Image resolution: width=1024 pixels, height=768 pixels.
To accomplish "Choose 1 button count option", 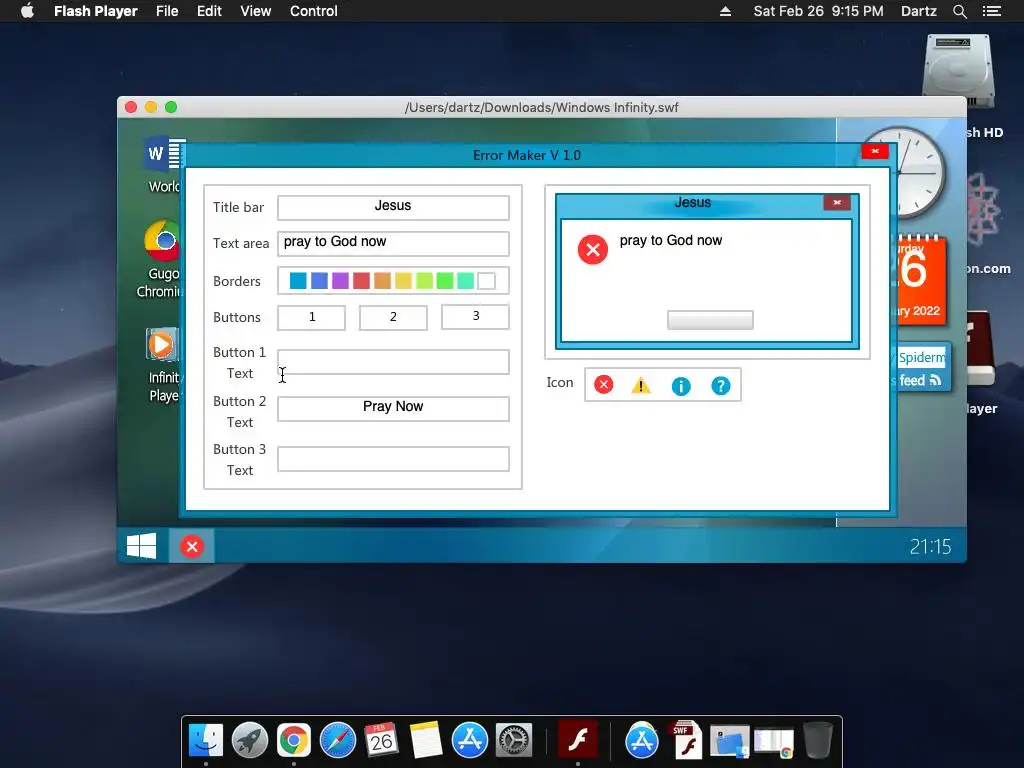I will [x=312, y=317].
